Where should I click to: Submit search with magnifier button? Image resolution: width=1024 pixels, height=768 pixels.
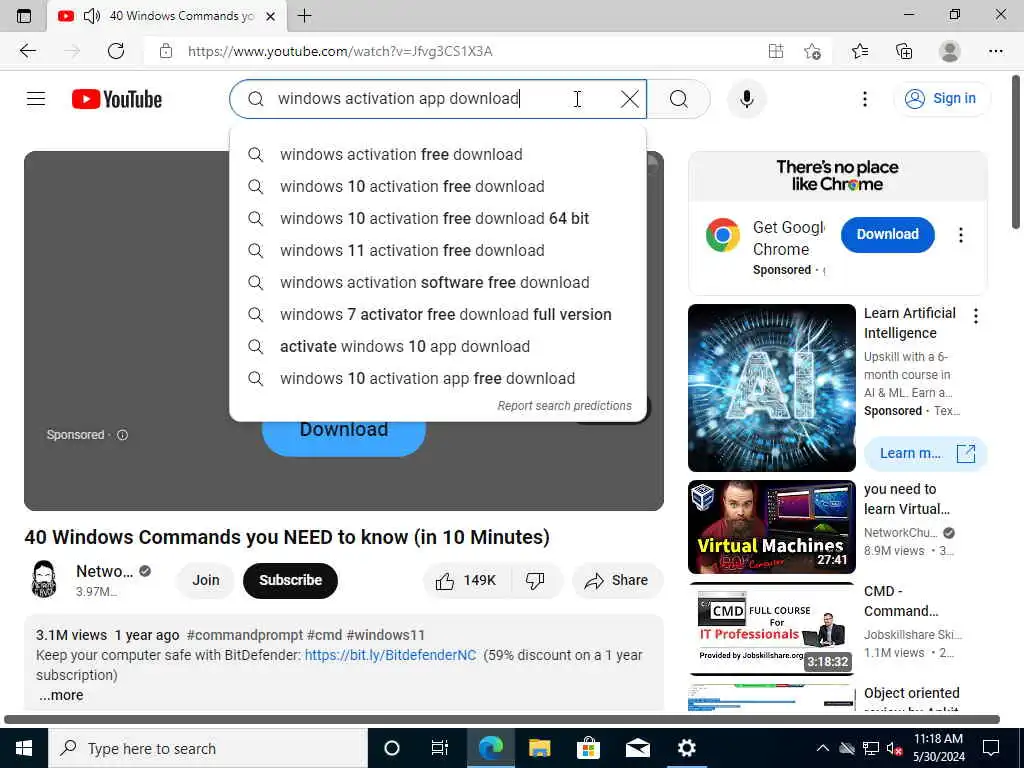pyautogui.click(x=679, y=99)
